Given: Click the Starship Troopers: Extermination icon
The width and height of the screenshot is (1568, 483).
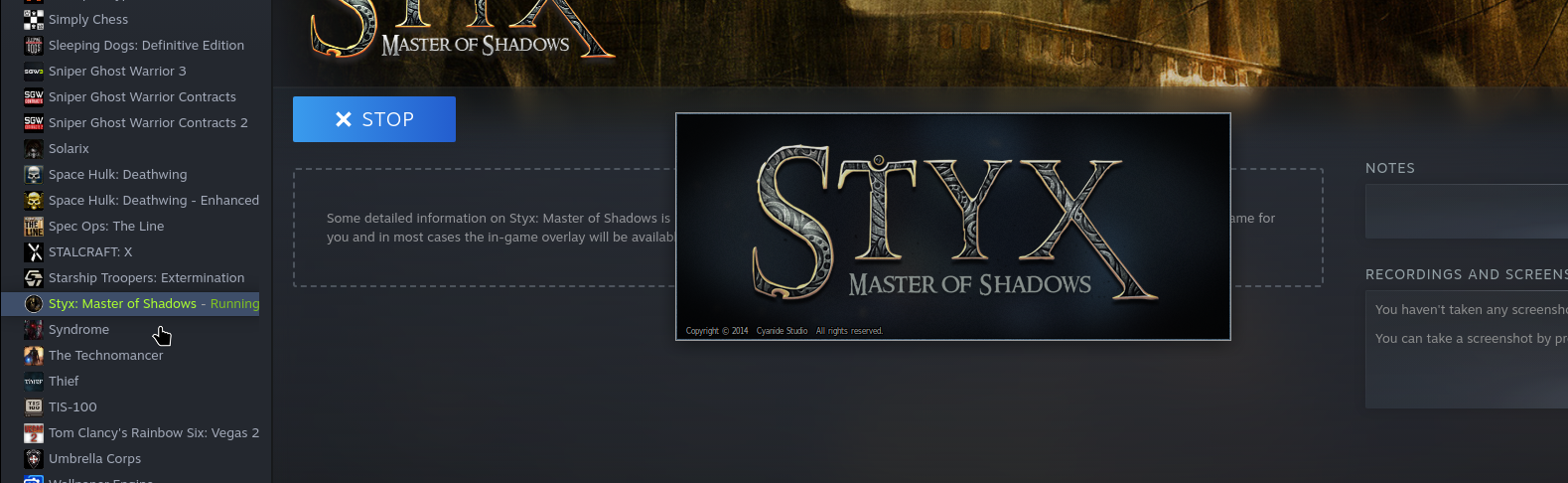Looking at the screenshot, I should [x=34, y=277].
